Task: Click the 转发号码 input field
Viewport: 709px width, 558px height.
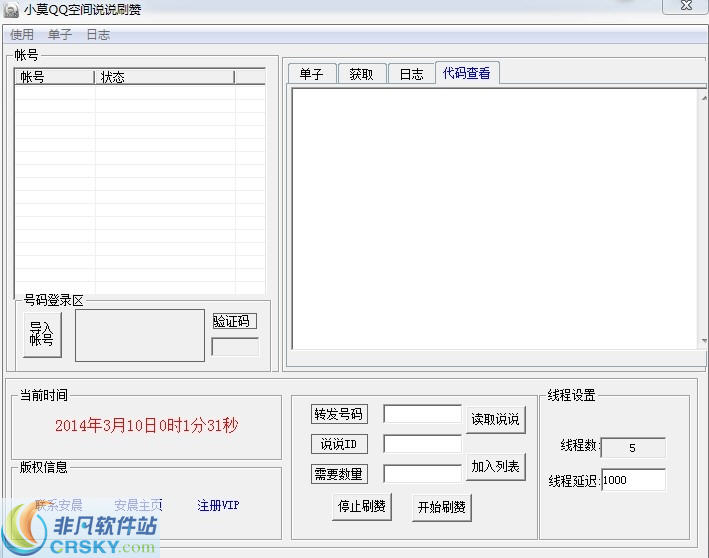Action: (x=422, y=414)
